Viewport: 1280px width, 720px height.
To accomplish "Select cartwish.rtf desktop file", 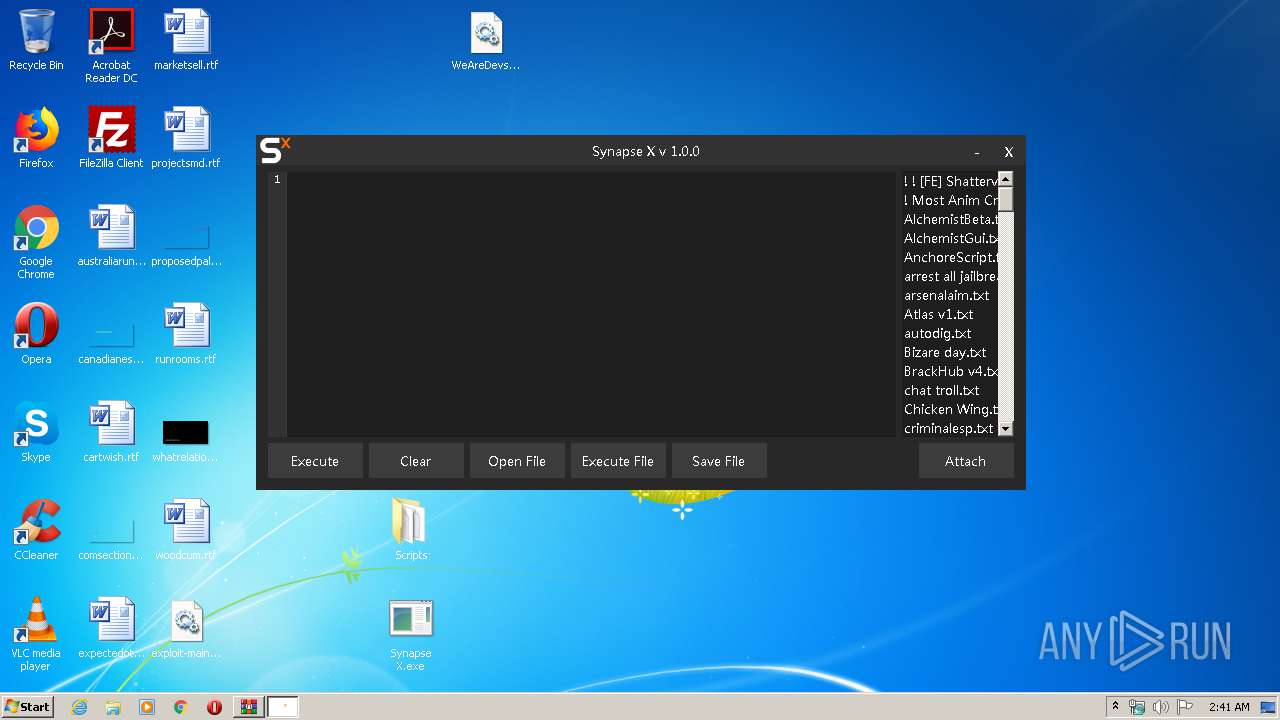I will point(111,432).
